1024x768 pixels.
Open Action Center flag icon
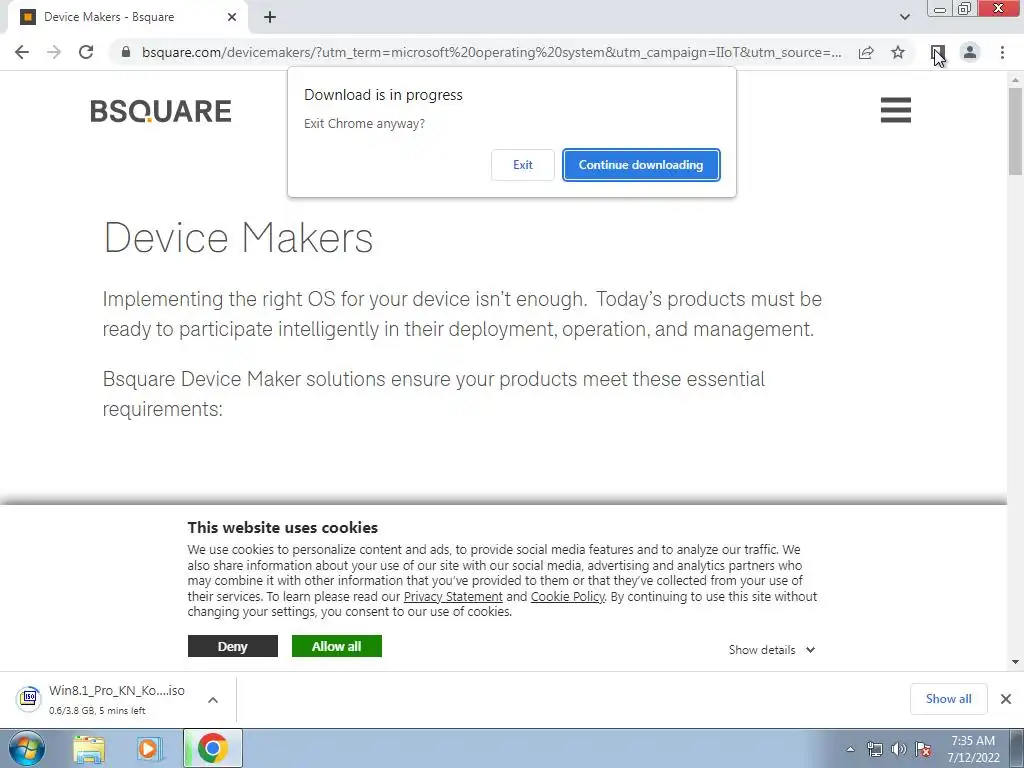coord(923,749)
